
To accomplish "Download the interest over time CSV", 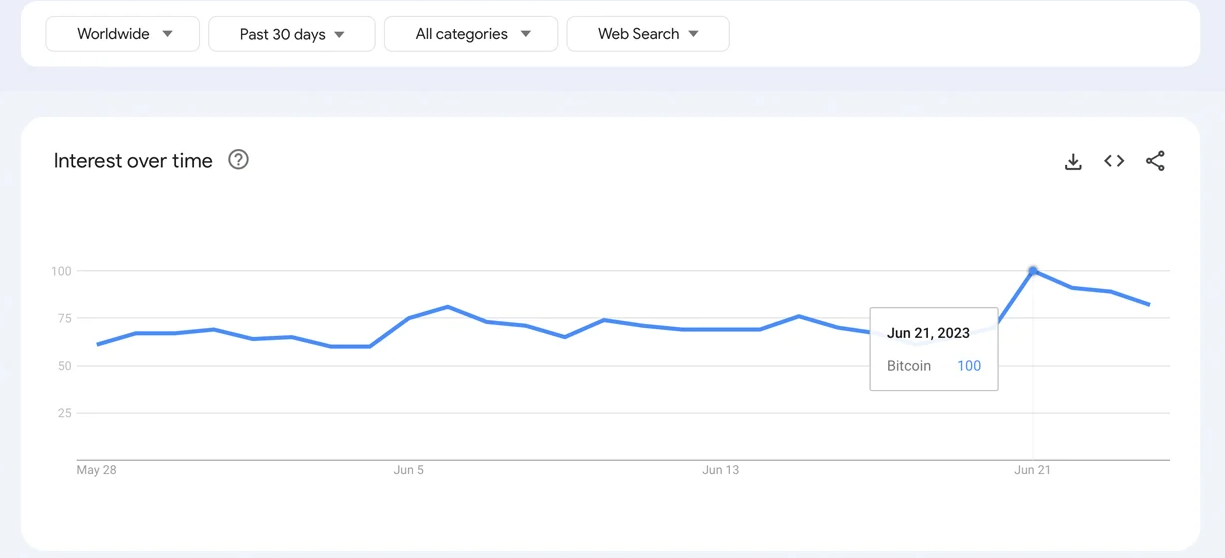I will coord(1073,161).
